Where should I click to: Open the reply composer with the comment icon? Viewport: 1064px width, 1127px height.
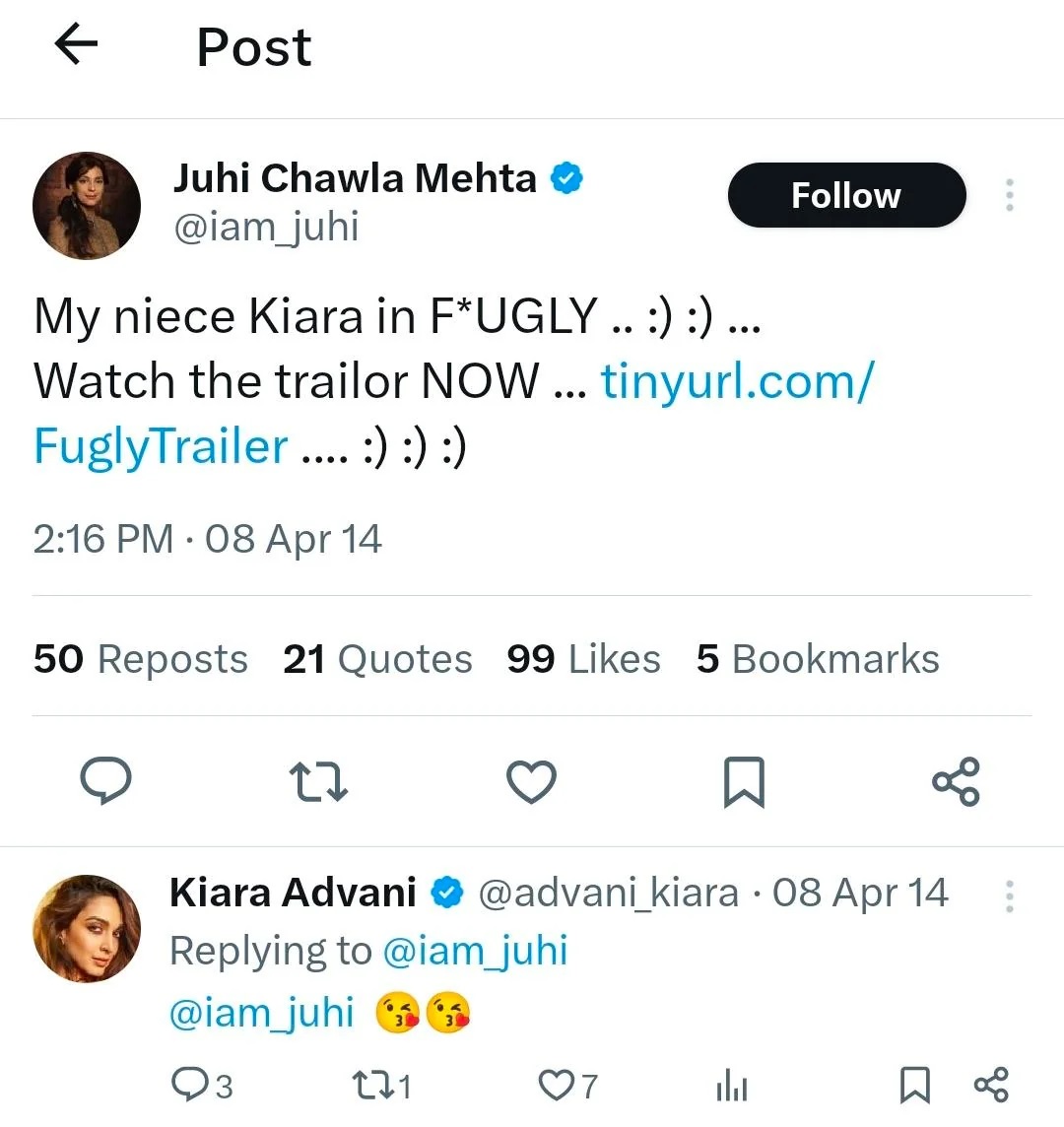coord(106,781)
